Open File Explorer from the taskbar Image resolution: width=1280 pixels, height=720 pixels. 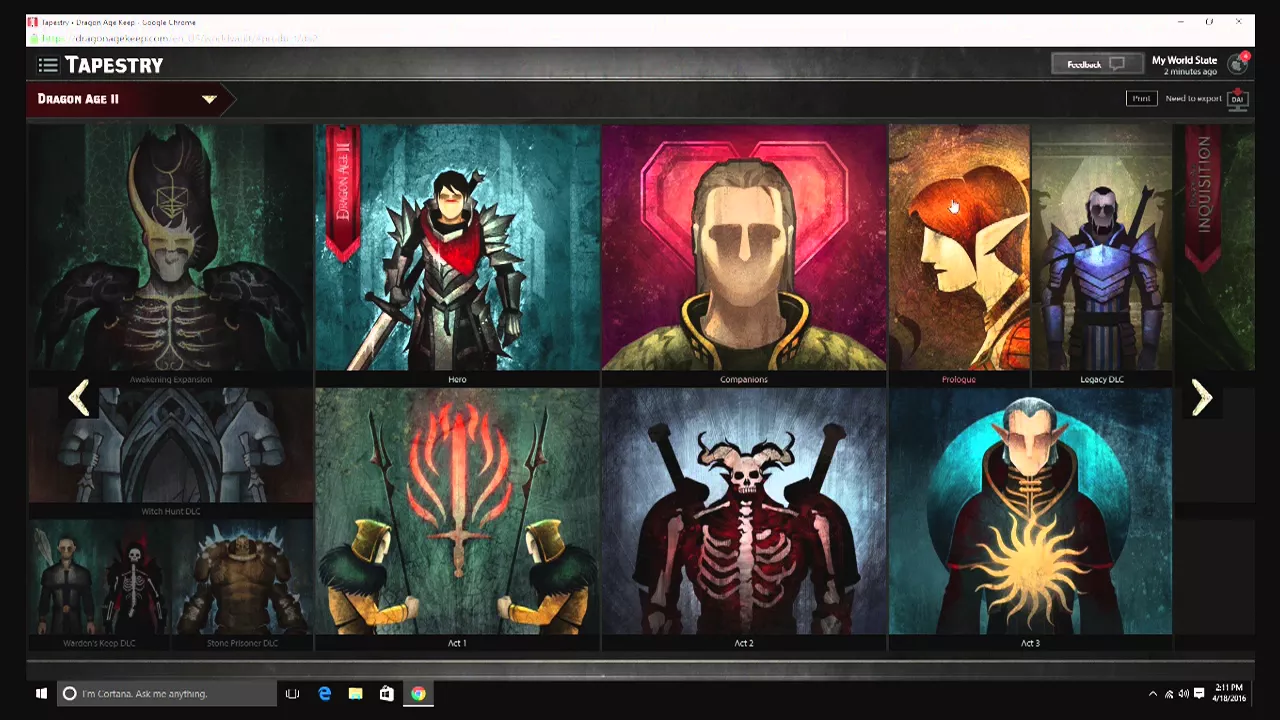click(355, 693)
